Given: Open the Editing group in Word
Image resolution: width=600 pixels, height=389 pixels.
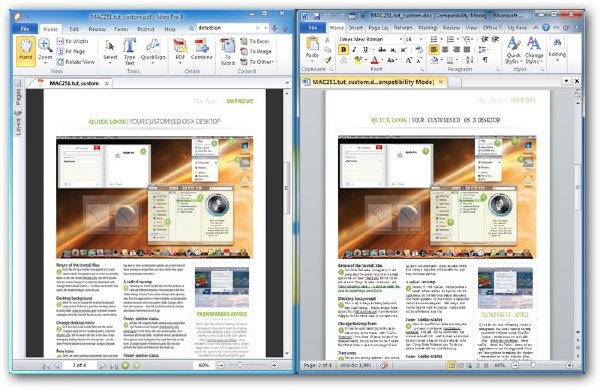Looking at the screenshot, I should (x=557, y=49).
